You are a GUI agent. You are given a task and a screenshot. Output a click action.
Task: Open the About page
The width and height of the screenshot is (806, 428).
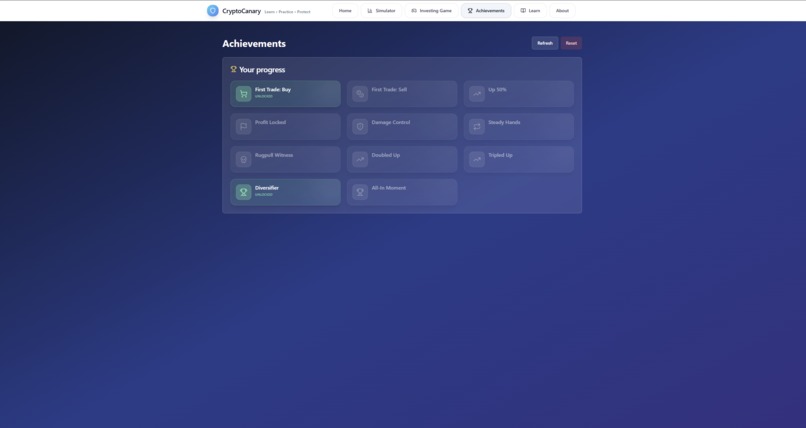[x=562, y=11]
